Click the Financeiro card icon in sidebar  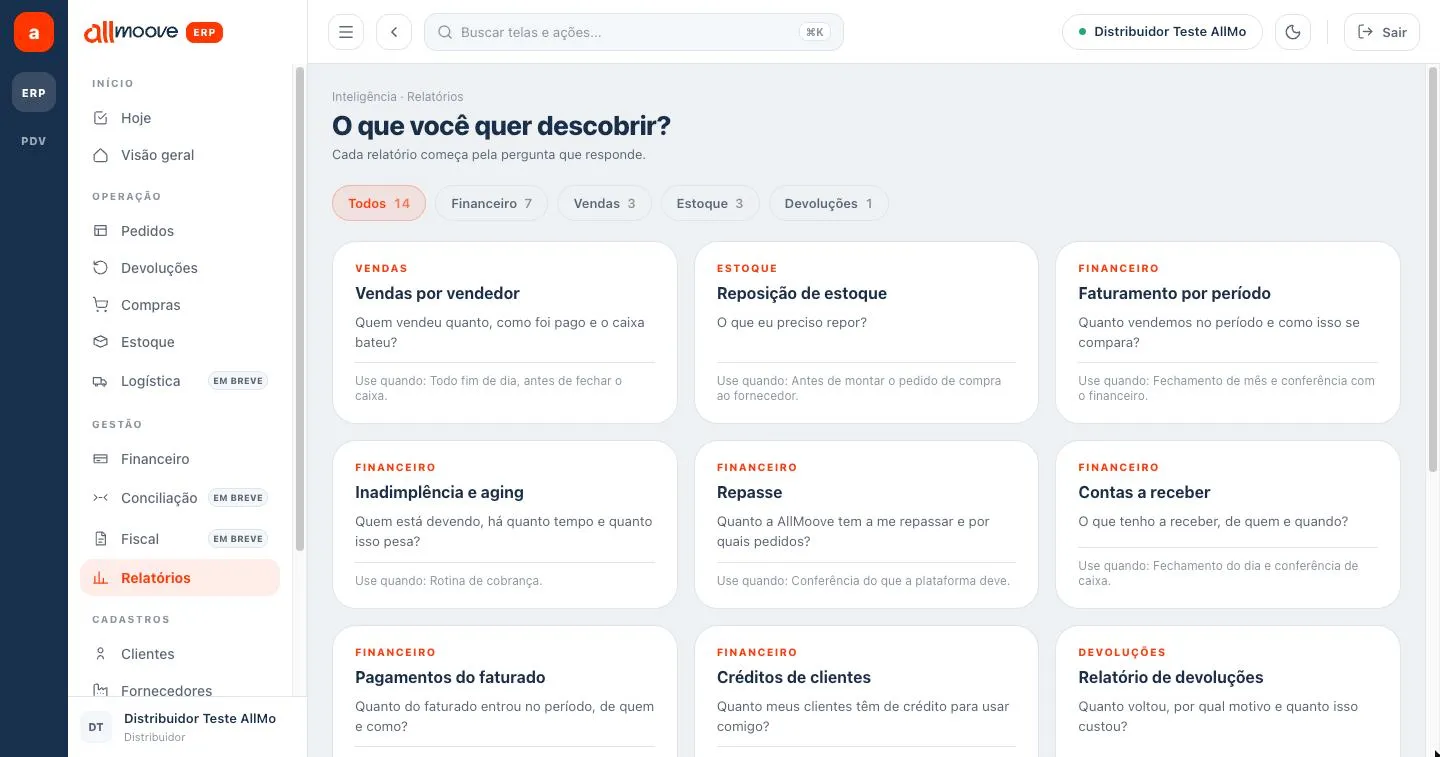click(100, 459)
